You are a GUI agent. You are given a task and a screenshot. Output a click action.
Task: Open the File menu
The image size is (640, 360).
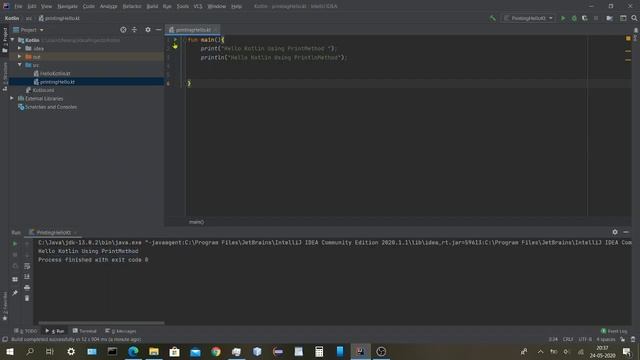[x=18, y=6]
